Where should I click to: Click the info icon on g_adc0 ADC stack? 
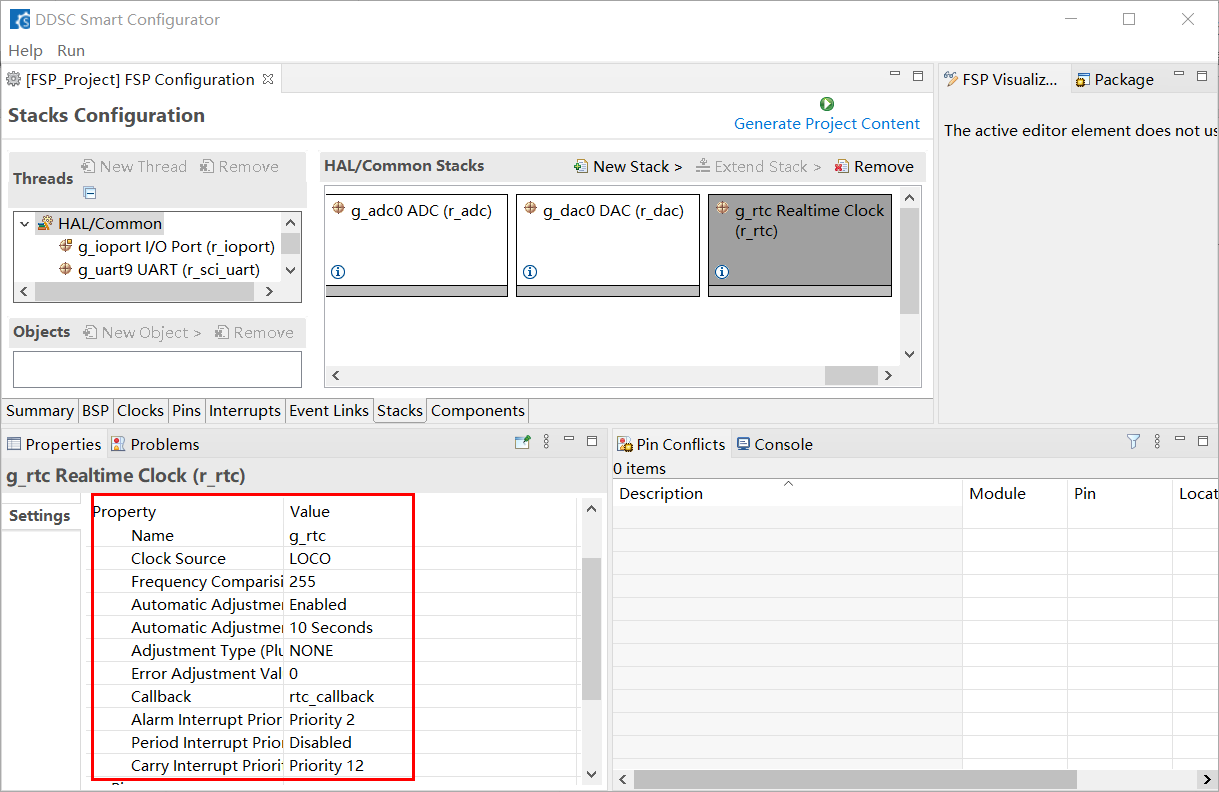(x=338, y=272)
